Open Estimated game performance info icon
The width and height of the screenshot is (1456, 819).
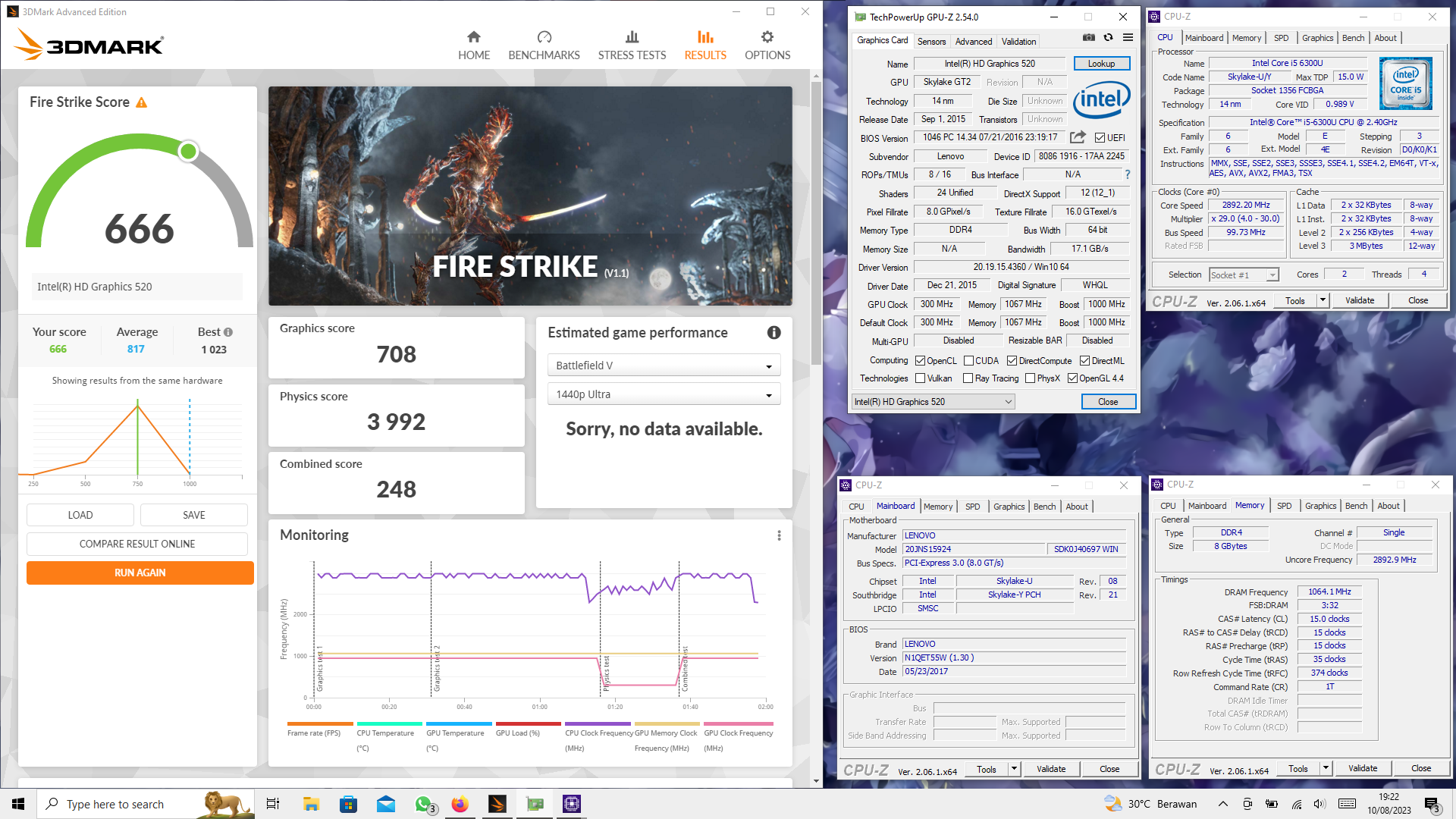[x=773, y=332]
